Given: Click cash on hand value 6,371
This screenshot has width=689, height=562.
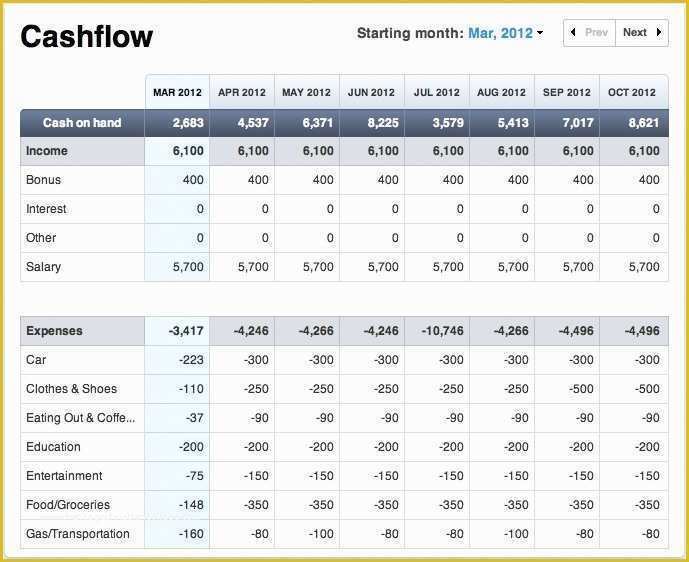Looking at the screenshot, I should point(318,123).
